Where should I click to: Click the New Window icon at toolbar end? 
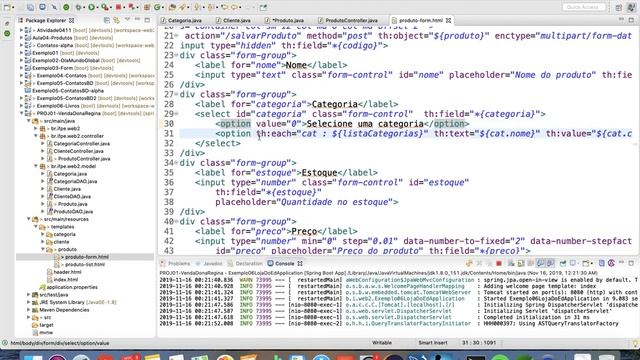pos(263,7)
